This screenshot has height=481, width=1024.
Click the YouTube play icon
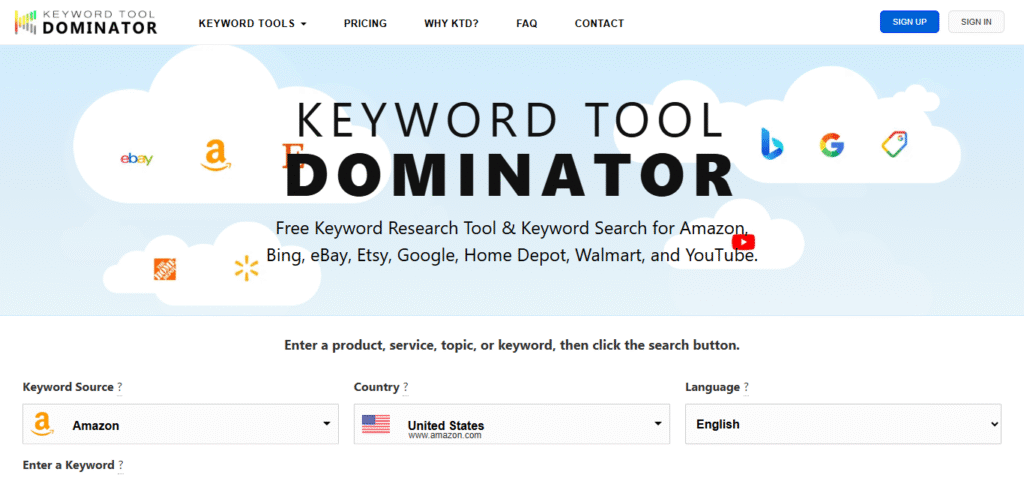(743, 242)
